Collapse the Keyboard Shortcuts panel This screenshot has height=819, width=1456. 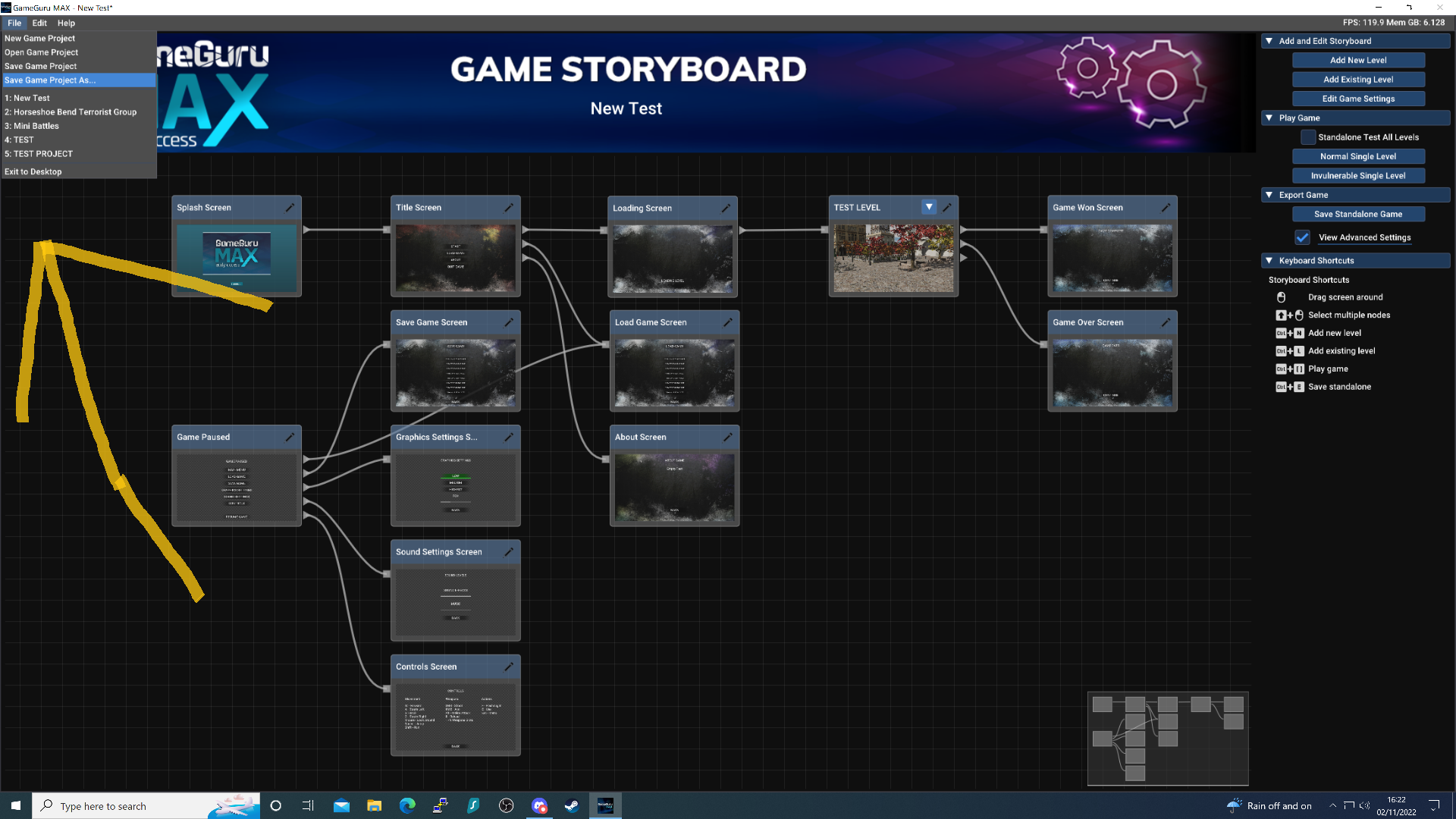coord(1269,260)
